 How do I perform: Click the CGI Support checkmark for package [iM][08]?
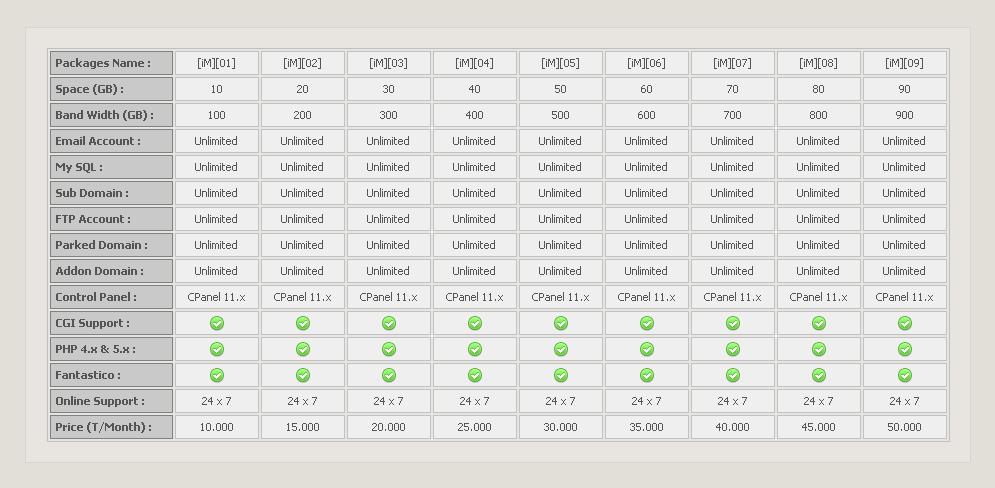tap(819, 323)
